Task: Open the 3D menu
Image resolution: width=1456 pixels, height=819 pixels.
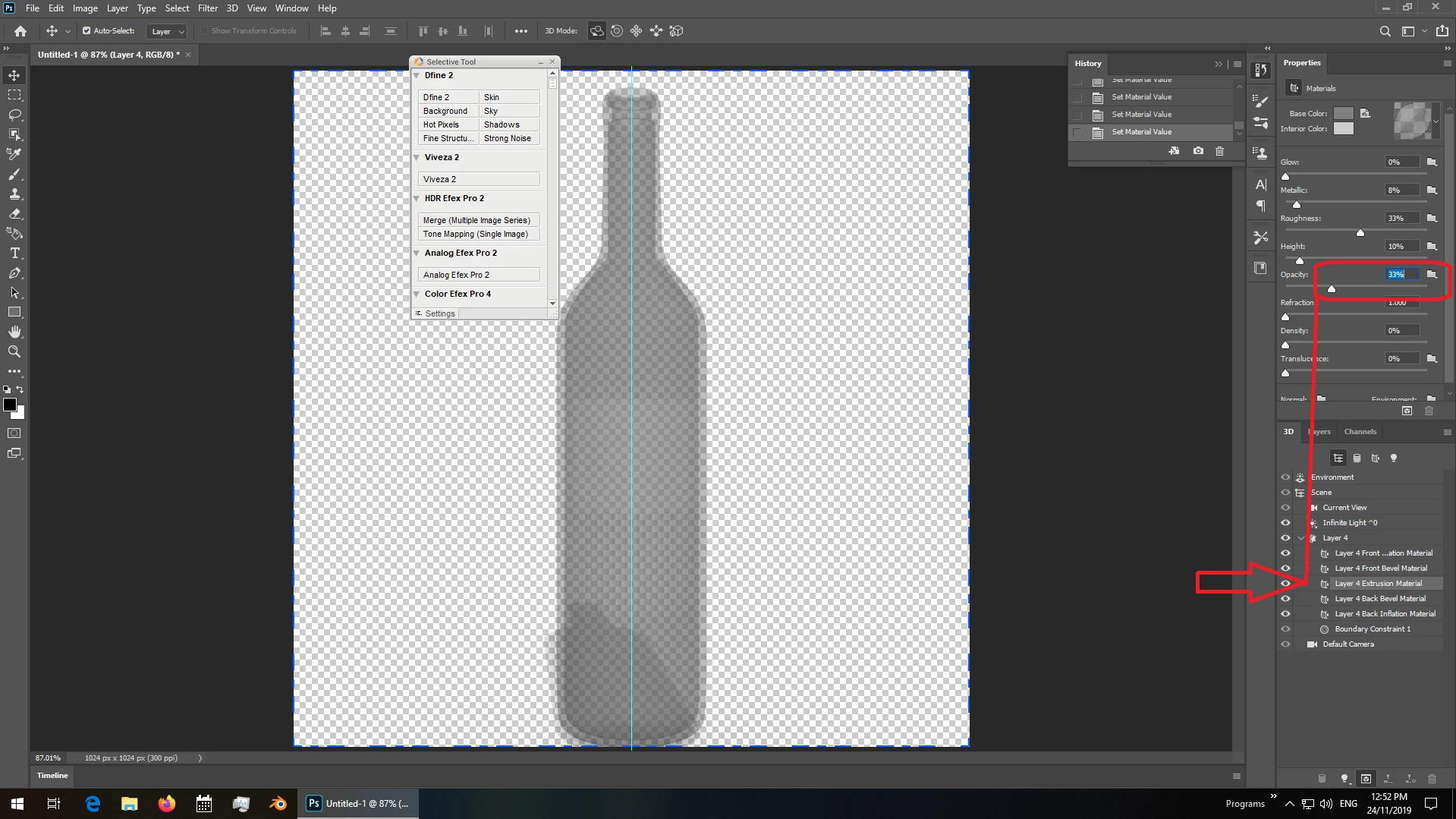Action: pyautogui.click(x=232, y=8)
